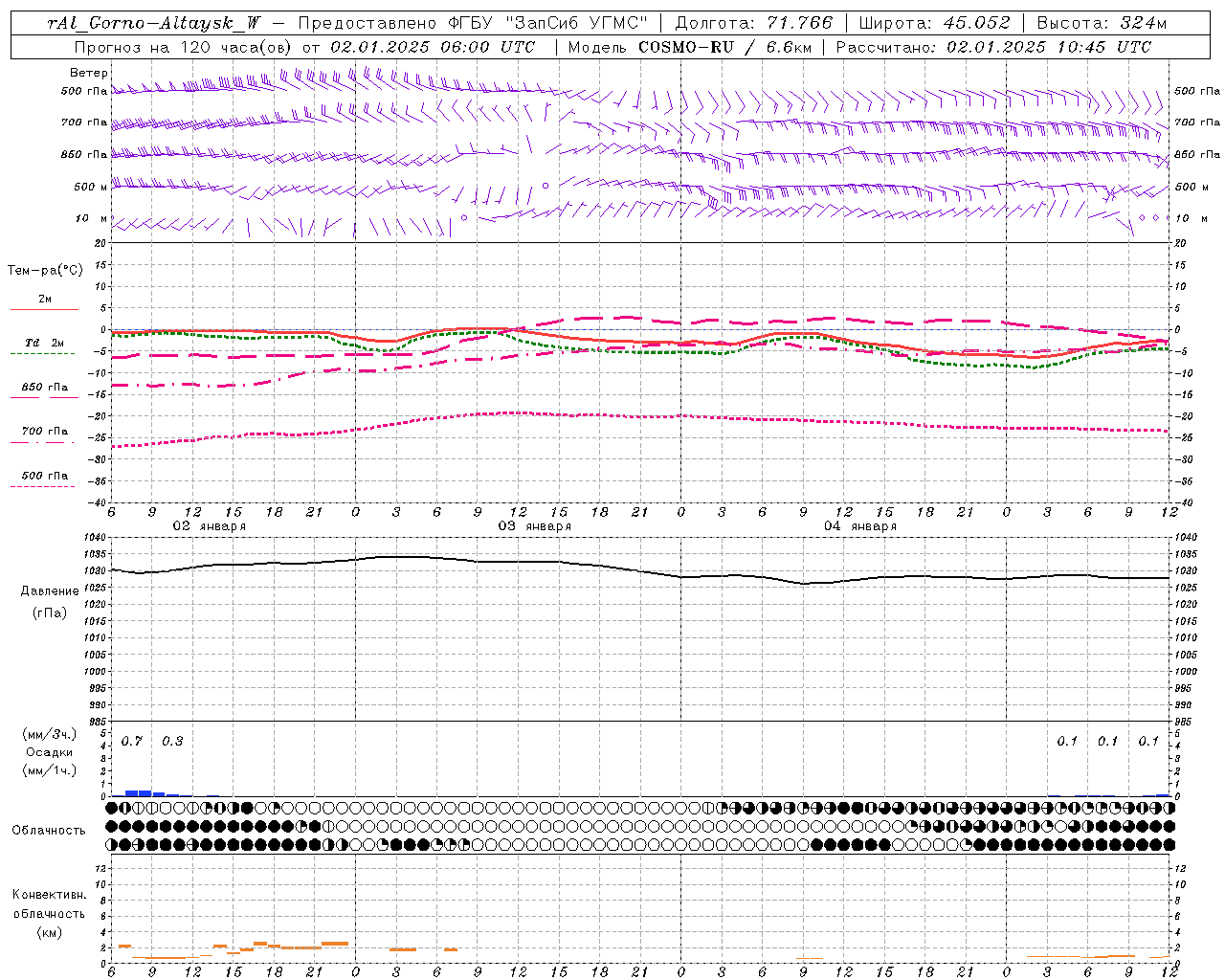Click the Облачность cloudiness label

point(49,831)
